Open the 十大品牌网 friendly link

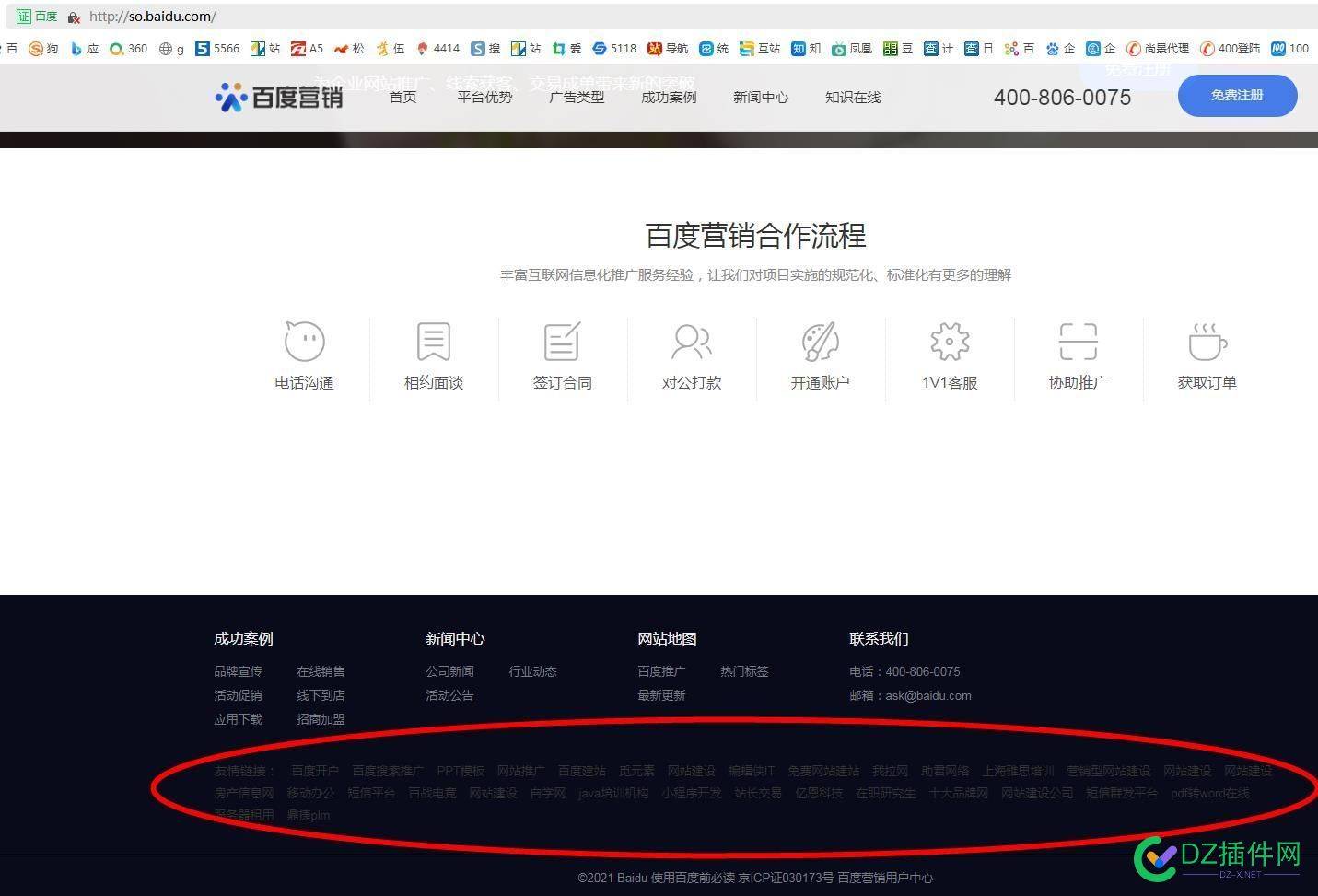959,793
